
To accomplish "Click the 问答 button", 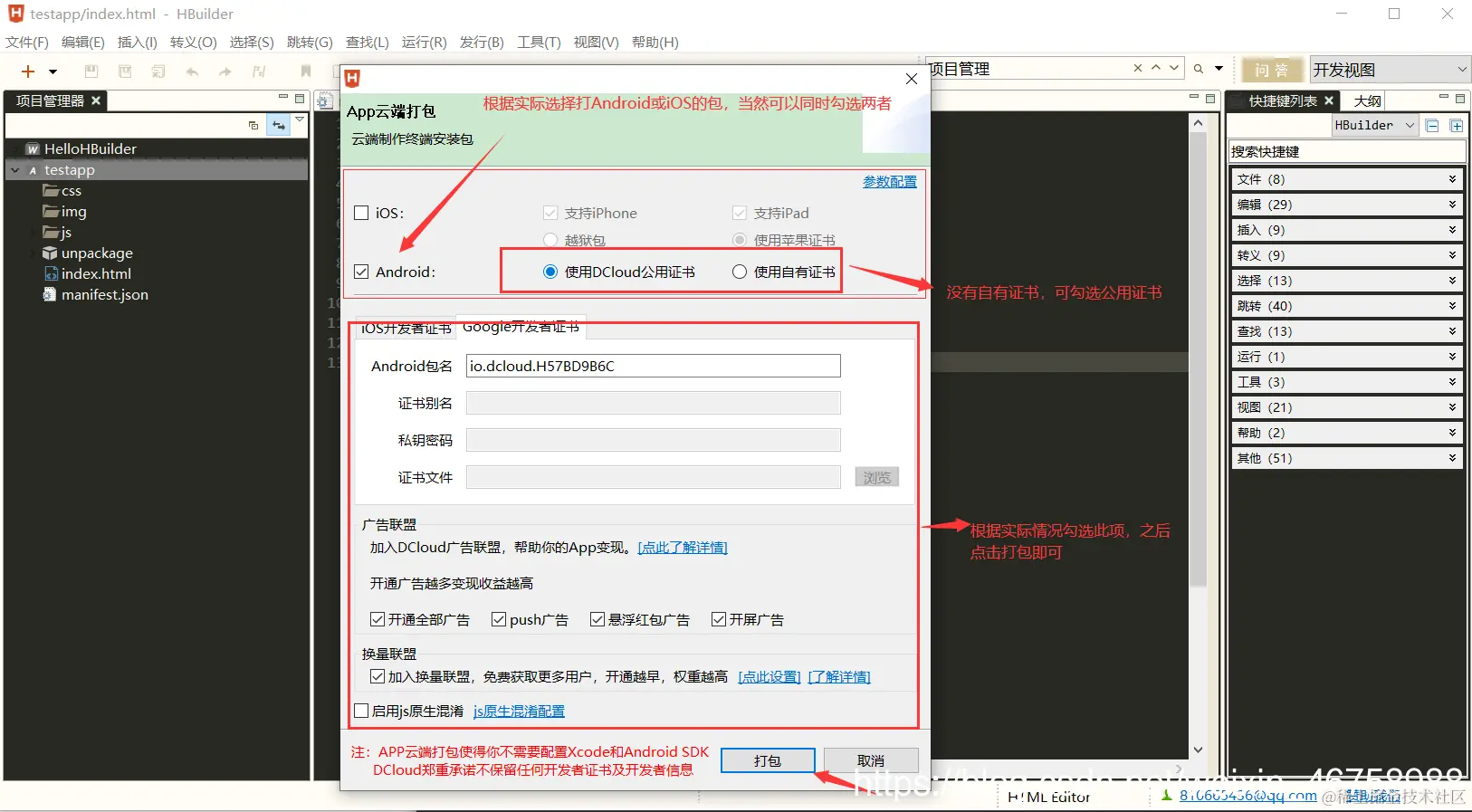I will pos(1271,70).
